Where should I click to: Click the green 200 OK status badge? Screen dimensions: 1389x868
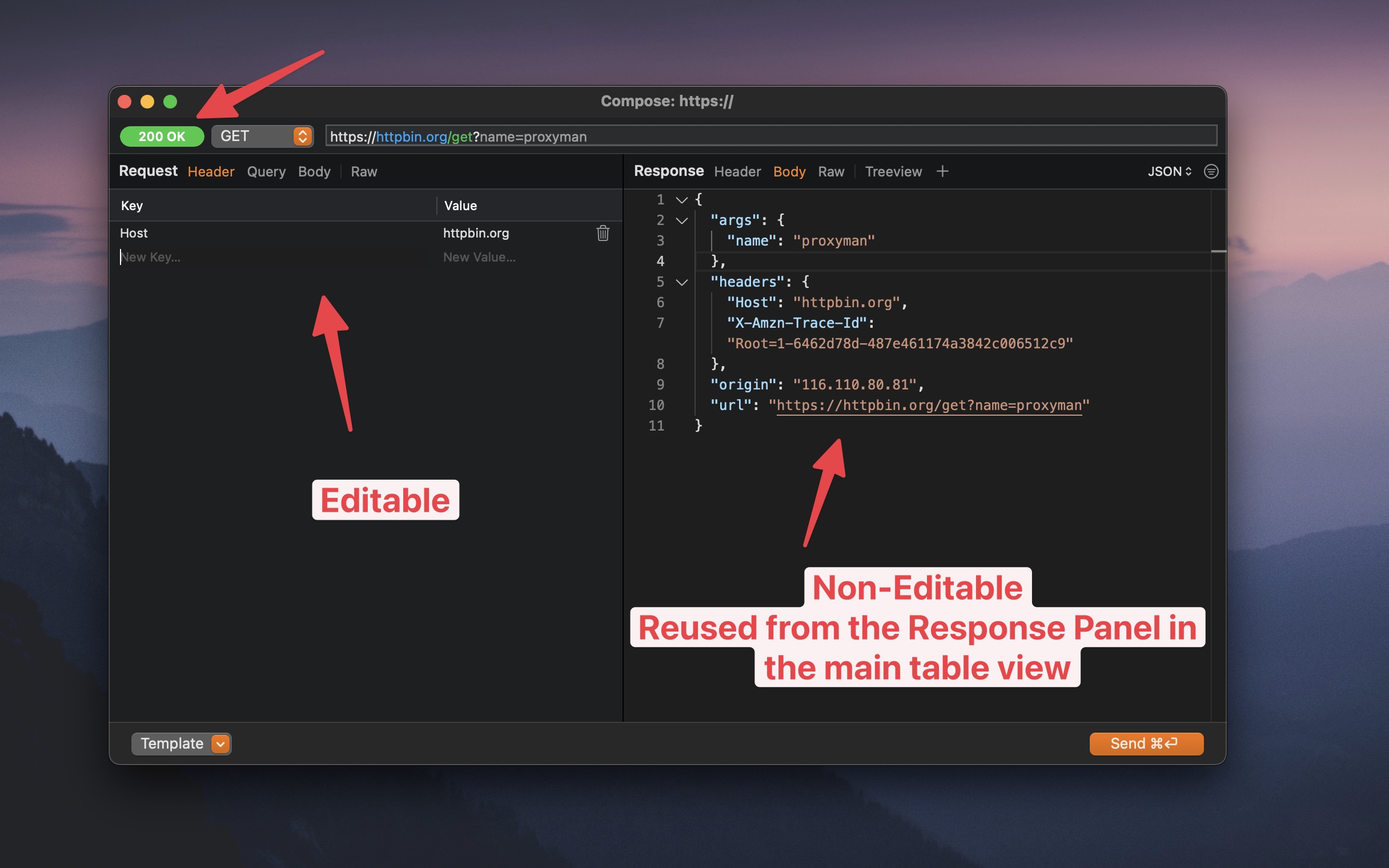[x=161, y=136]
